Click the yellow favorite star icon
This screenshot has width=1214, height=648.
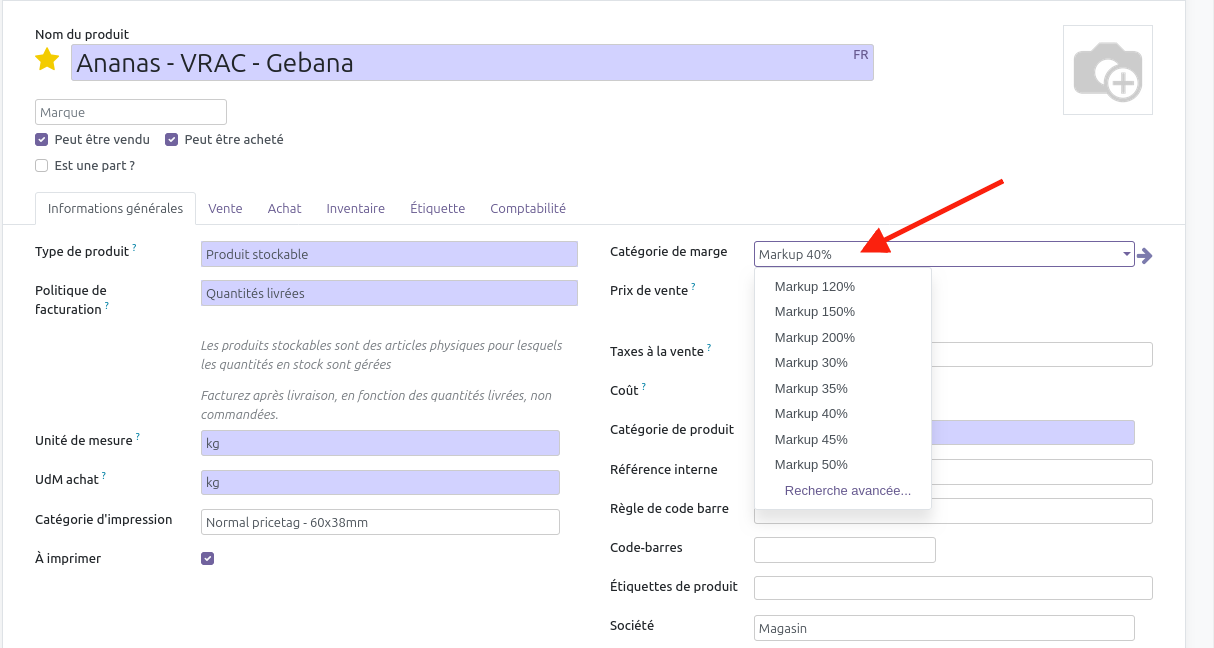tap(47, 60)
